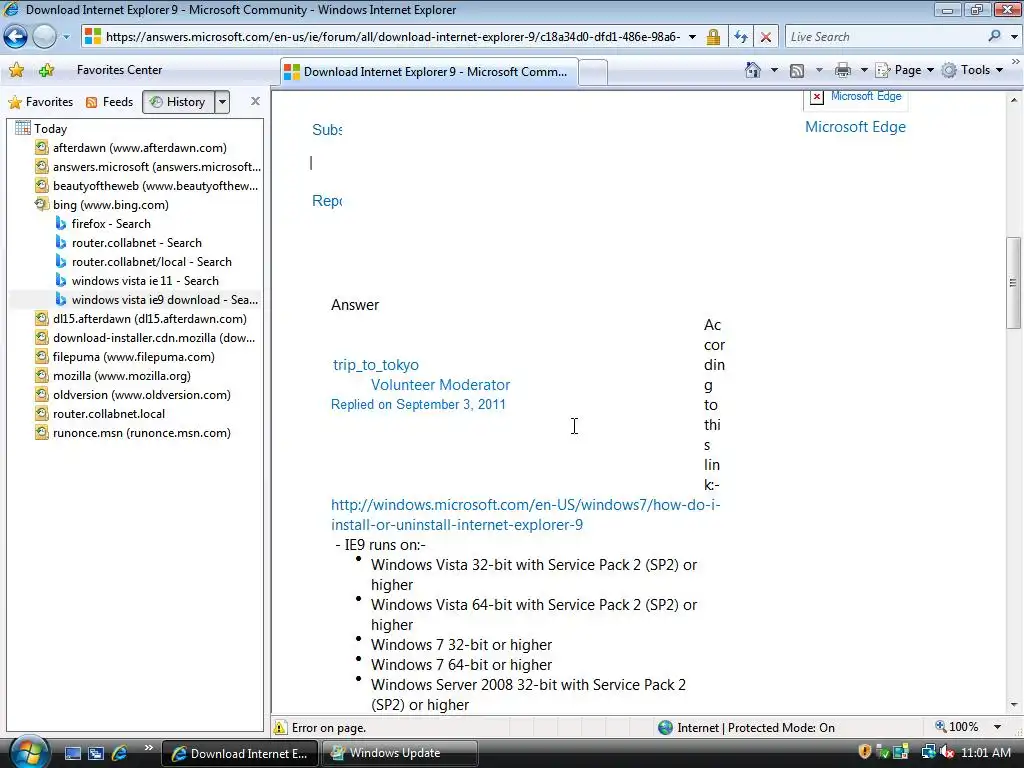Open the zoom level dropdown arrow
The height and width of the screenshot is (768, 1024).
(x=997, y=727)
